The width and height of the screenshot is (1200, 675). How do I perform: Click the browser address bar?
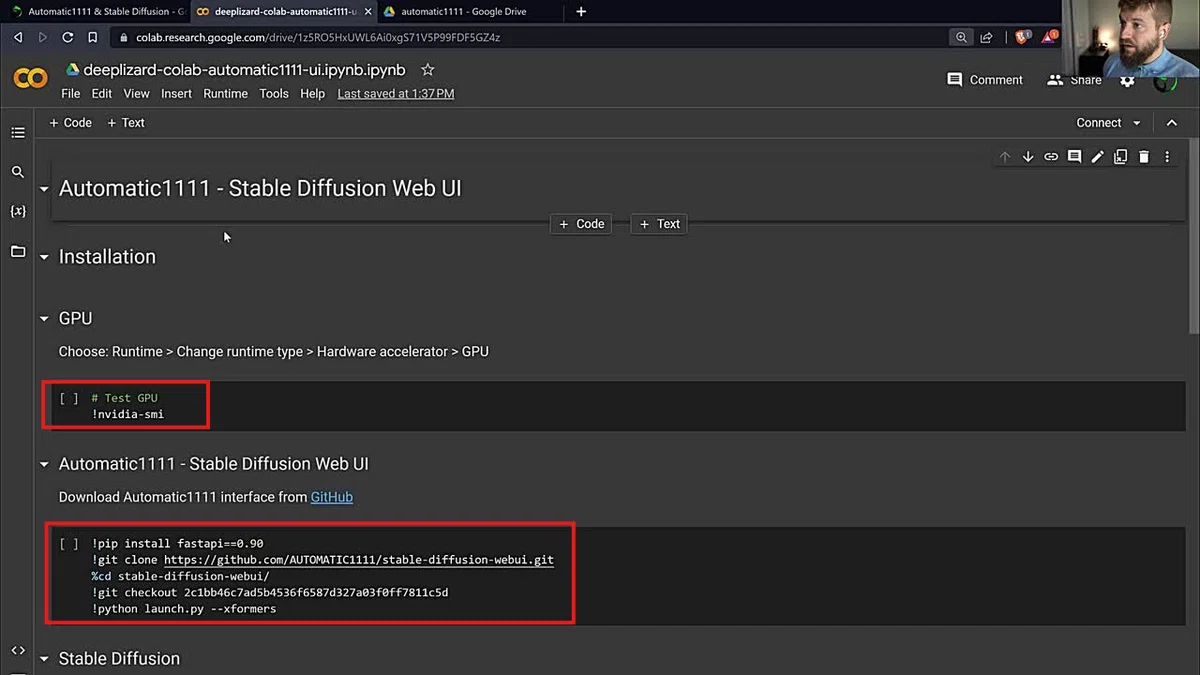click(530, 37)
